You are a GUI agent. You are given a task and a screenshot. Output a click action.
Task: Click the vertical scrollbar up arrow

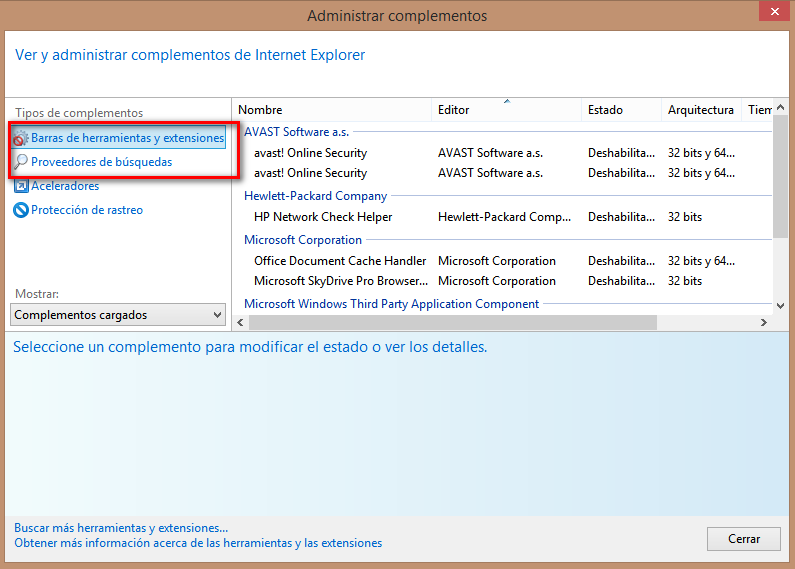pos(781,107)
